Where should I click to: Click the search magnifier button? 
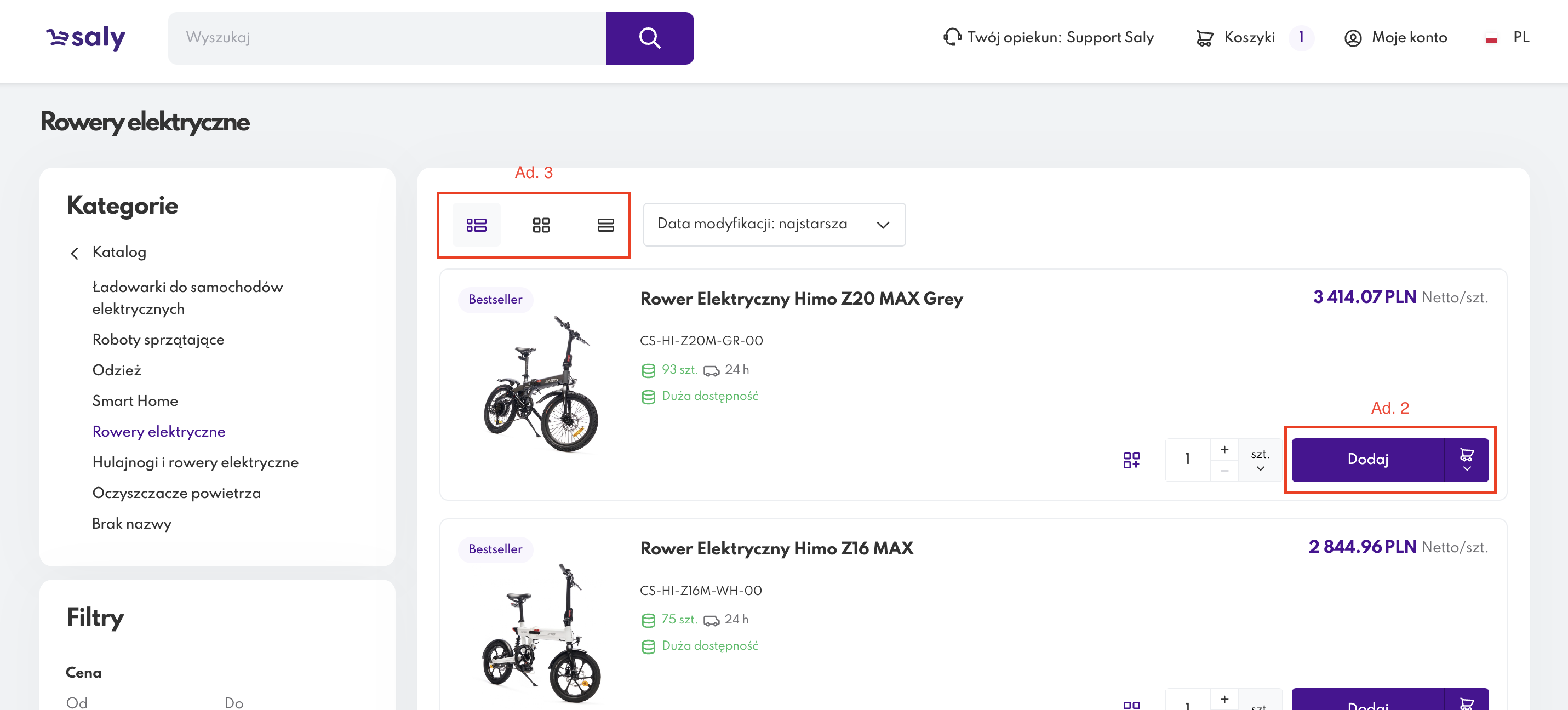tap(649, 38)
